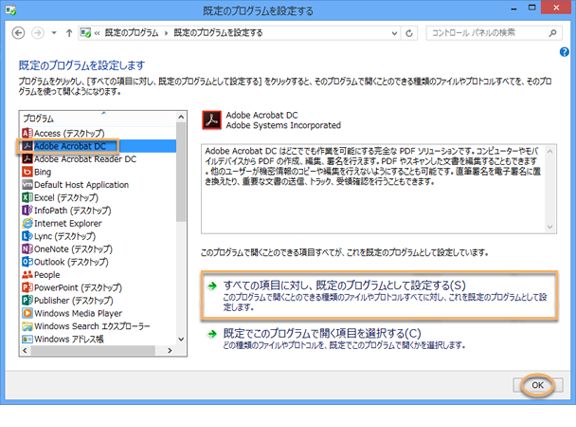Select the InfoPath icon in list
The image size is (576, 427).
tap(27, 210)
